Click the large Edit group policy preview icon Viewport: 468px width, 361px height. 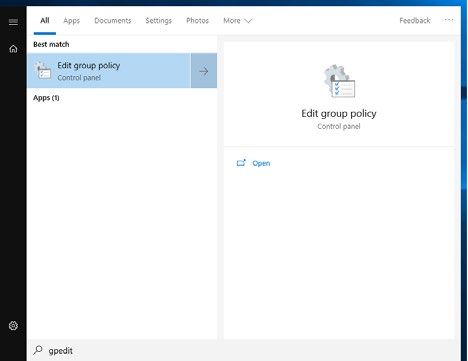pyautogui.click(x=339, y=81)
